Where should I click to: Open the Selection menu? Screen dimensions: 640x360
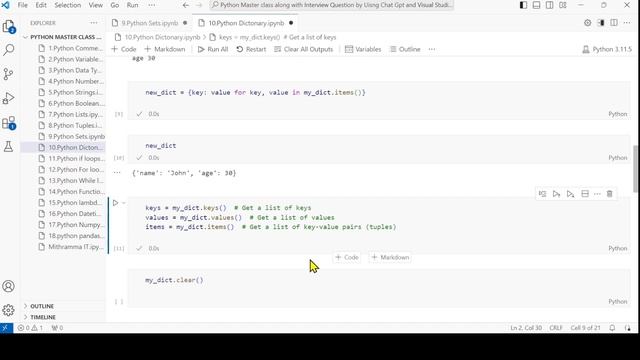click(x=68, y=5)
